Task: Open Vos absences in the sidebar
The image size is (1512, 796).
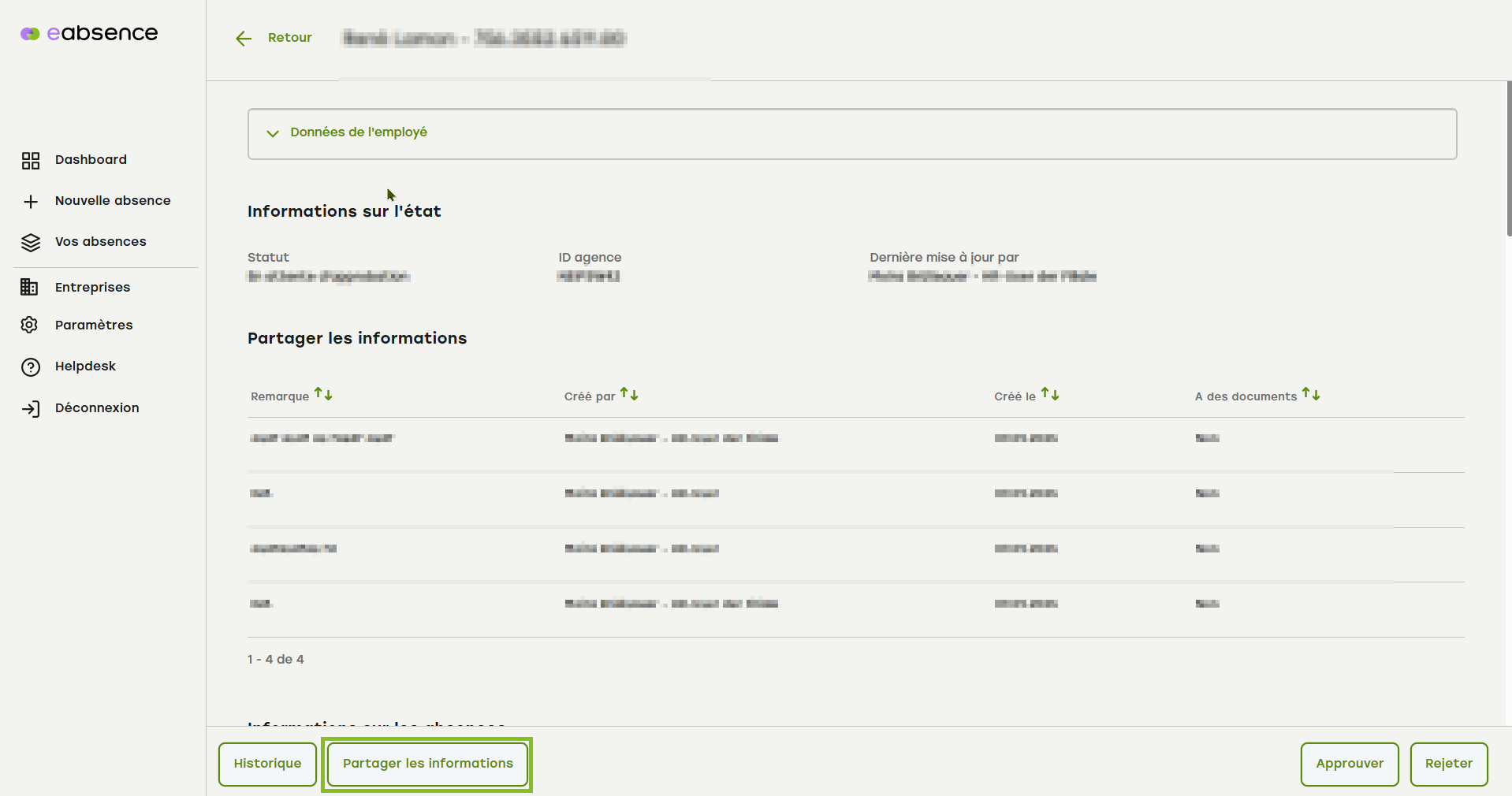Action: [100, 242]
